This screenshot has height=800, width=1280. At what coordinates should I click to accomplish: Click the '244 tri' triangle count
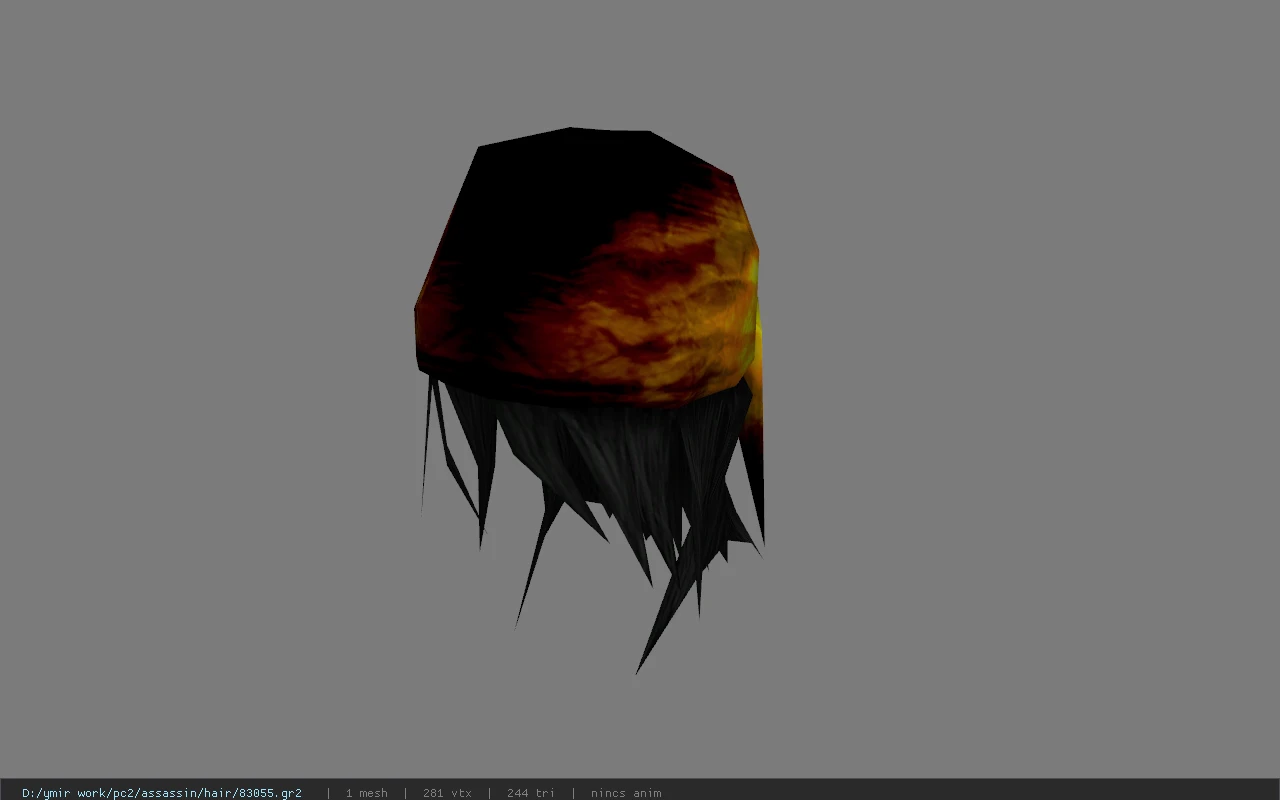[530, 793]
